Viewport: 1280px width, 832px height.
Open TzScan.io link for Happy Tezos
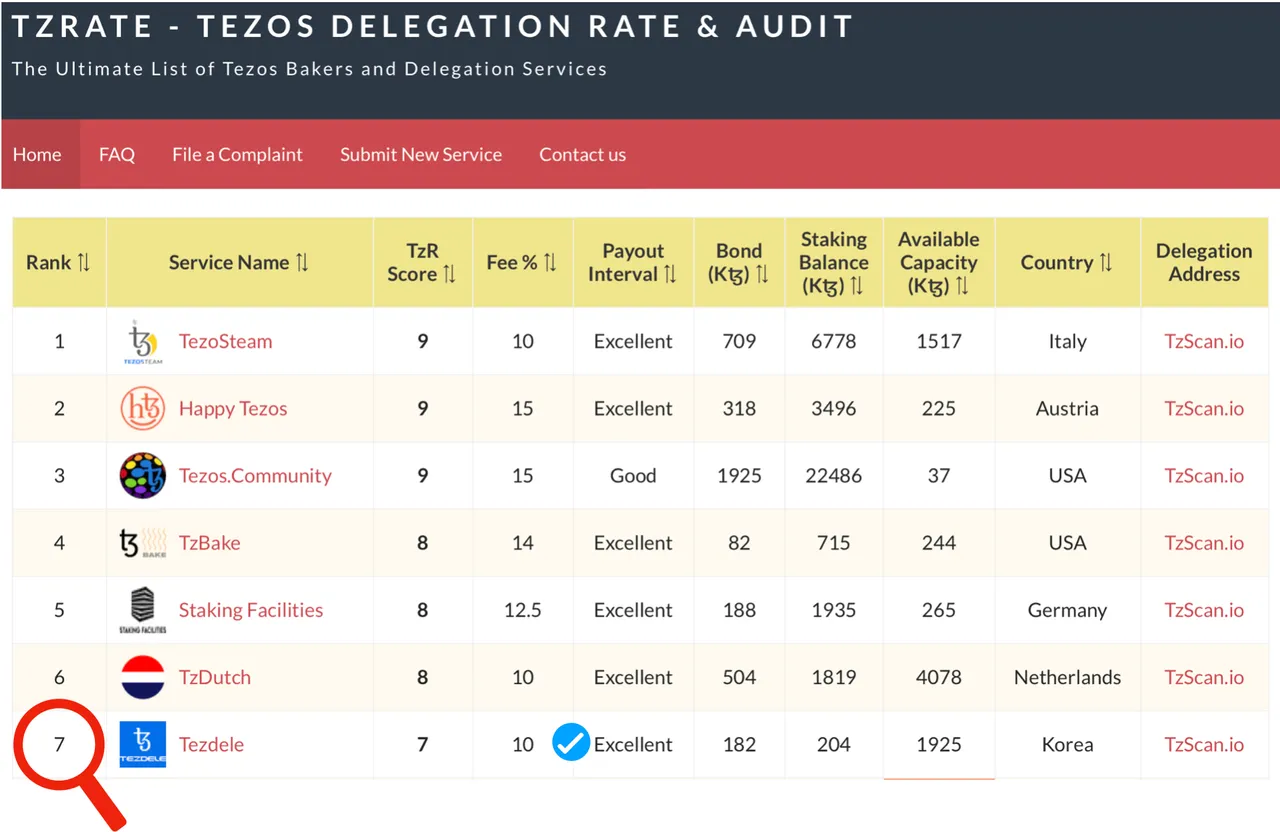tap(1204, 408)
